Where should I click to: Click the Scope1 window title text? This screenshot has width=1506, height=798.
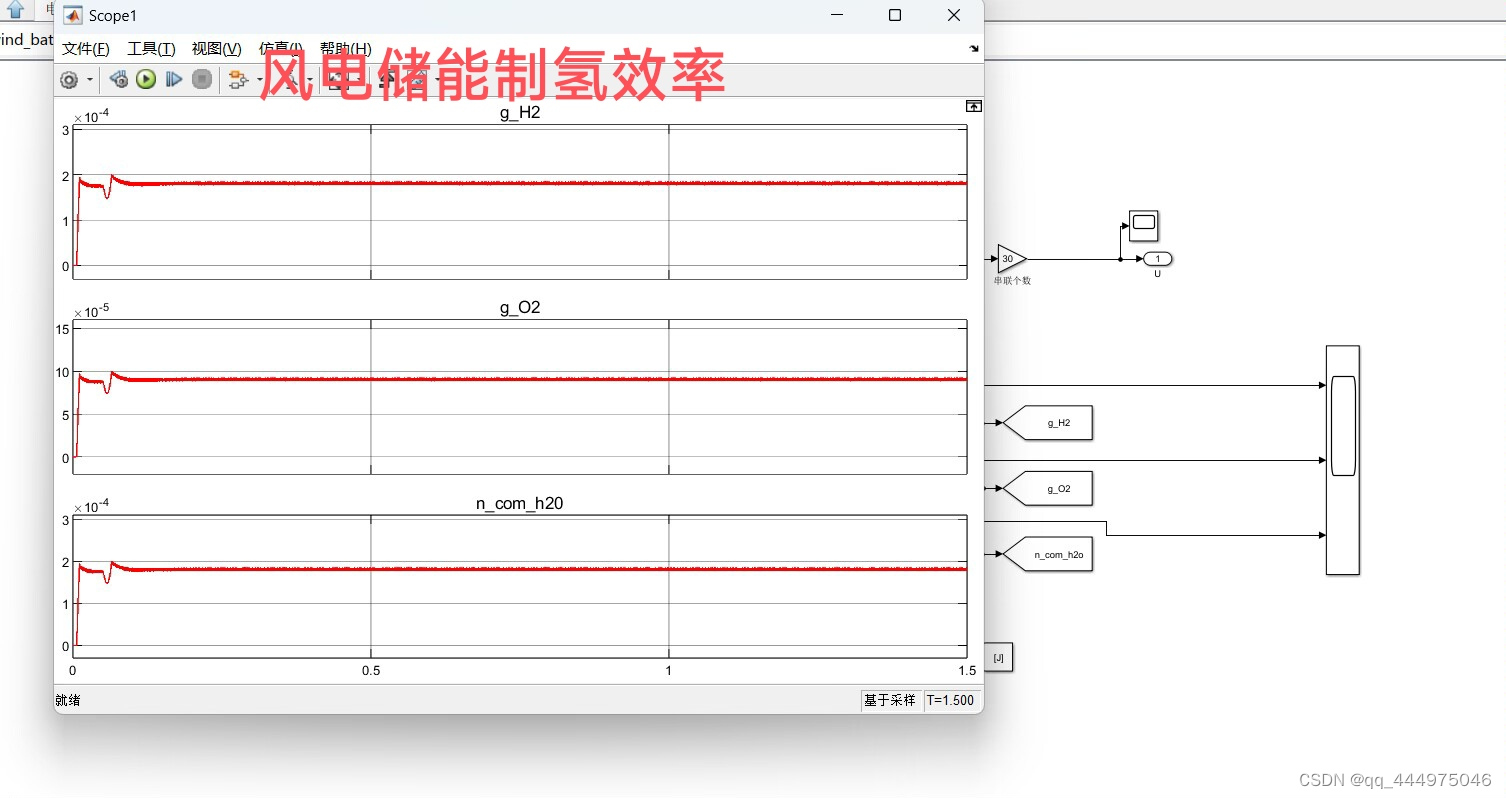(x=113, y=16)
